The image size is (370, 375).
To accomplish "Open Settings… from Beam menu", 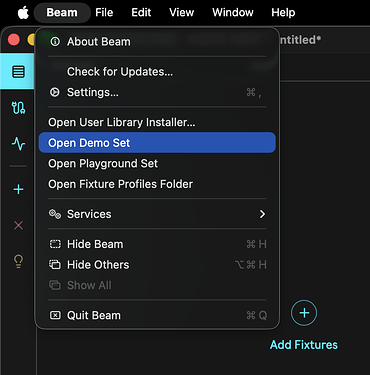I will (157, 92).
